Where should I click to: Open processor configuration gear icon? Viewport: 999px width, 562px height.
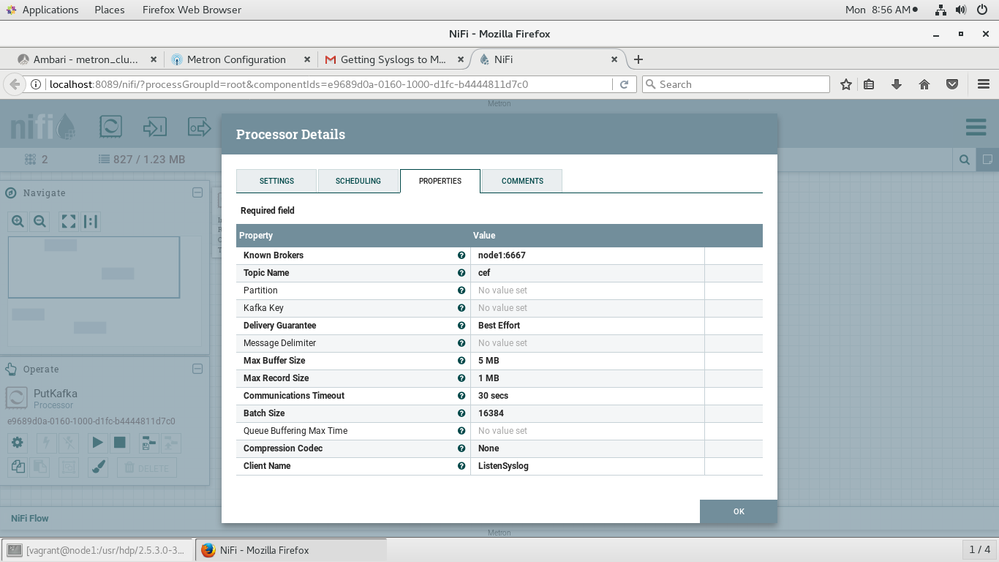(17, 442)
